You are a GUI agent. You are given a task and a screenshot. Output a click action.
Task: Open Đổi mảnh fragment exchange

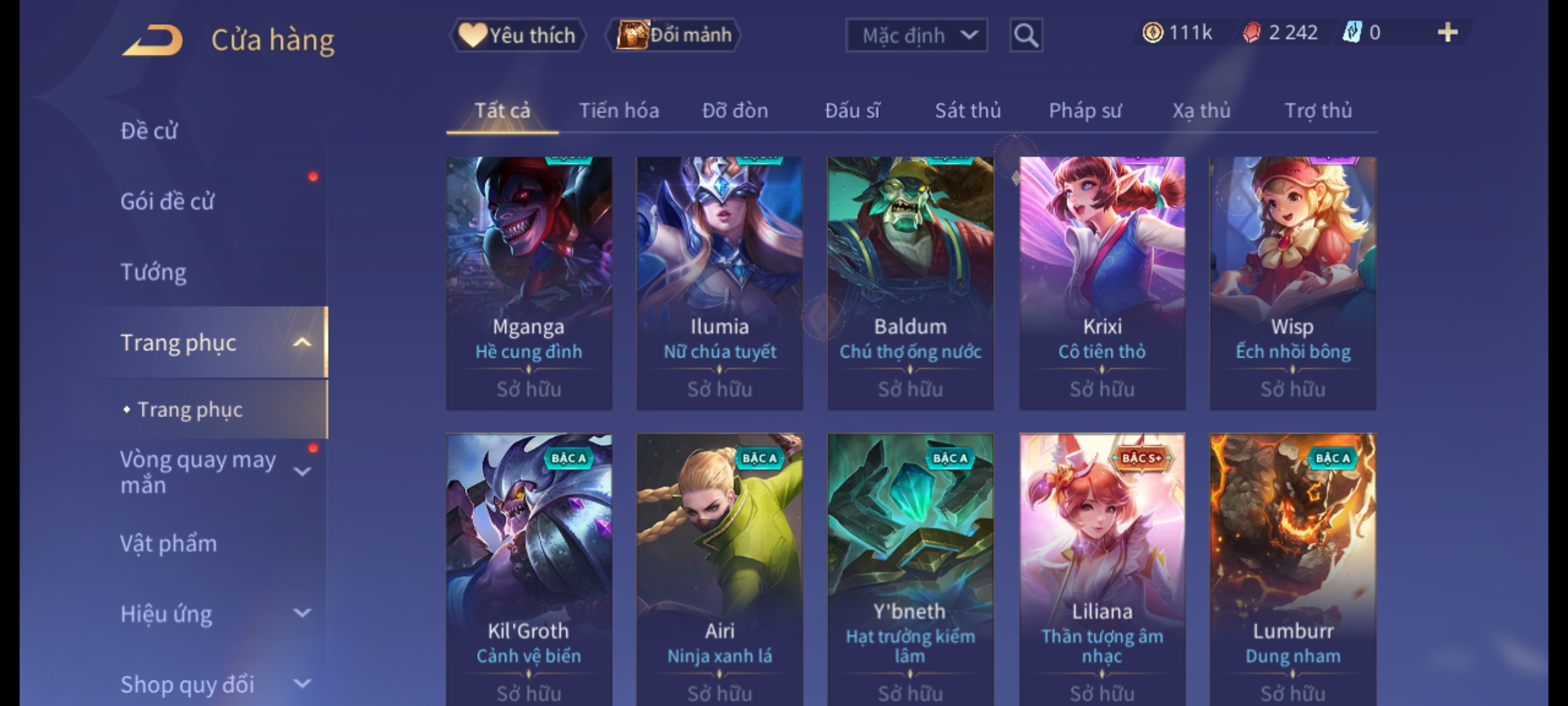coord(674,35)
